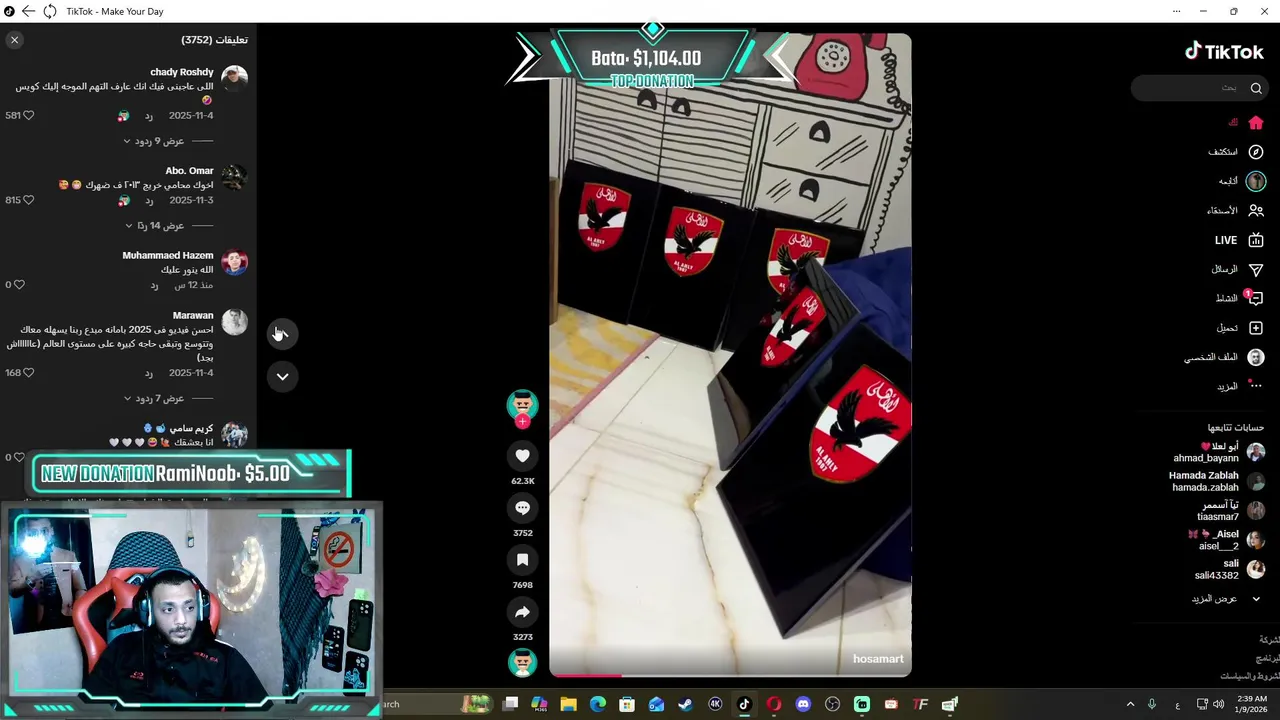Open the For You home tab
The height and width of the screenshot is (720, 1280).
1246,122
